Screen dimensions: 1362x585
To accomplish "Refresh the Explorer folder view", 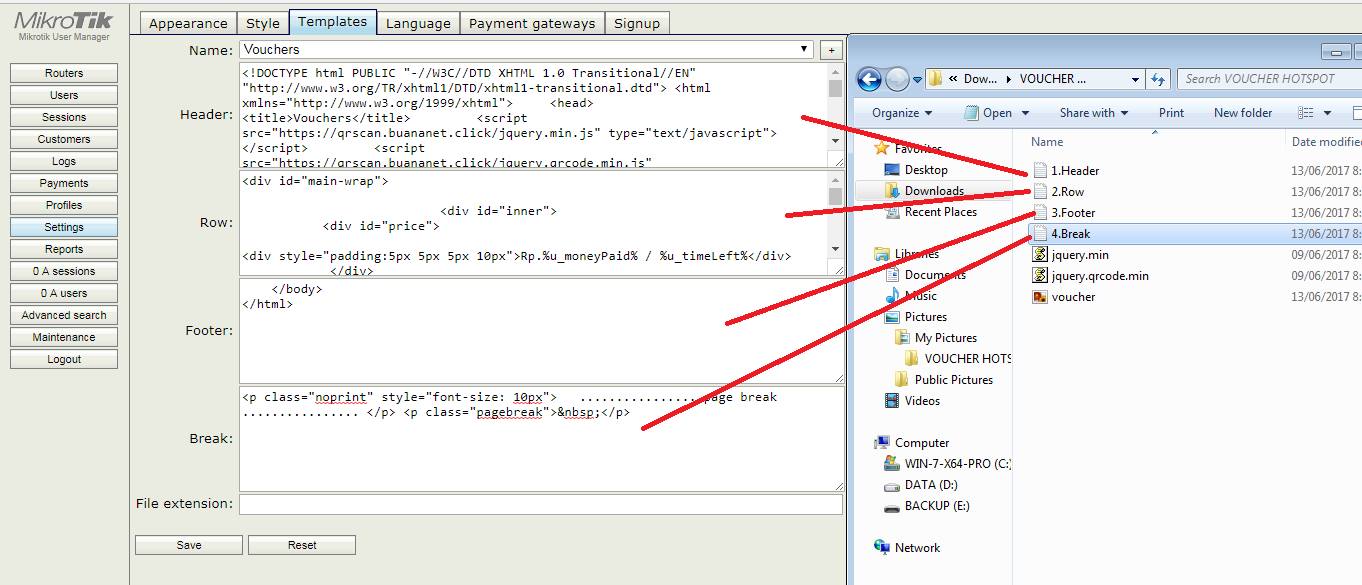I will click(x=1158, y=79).
